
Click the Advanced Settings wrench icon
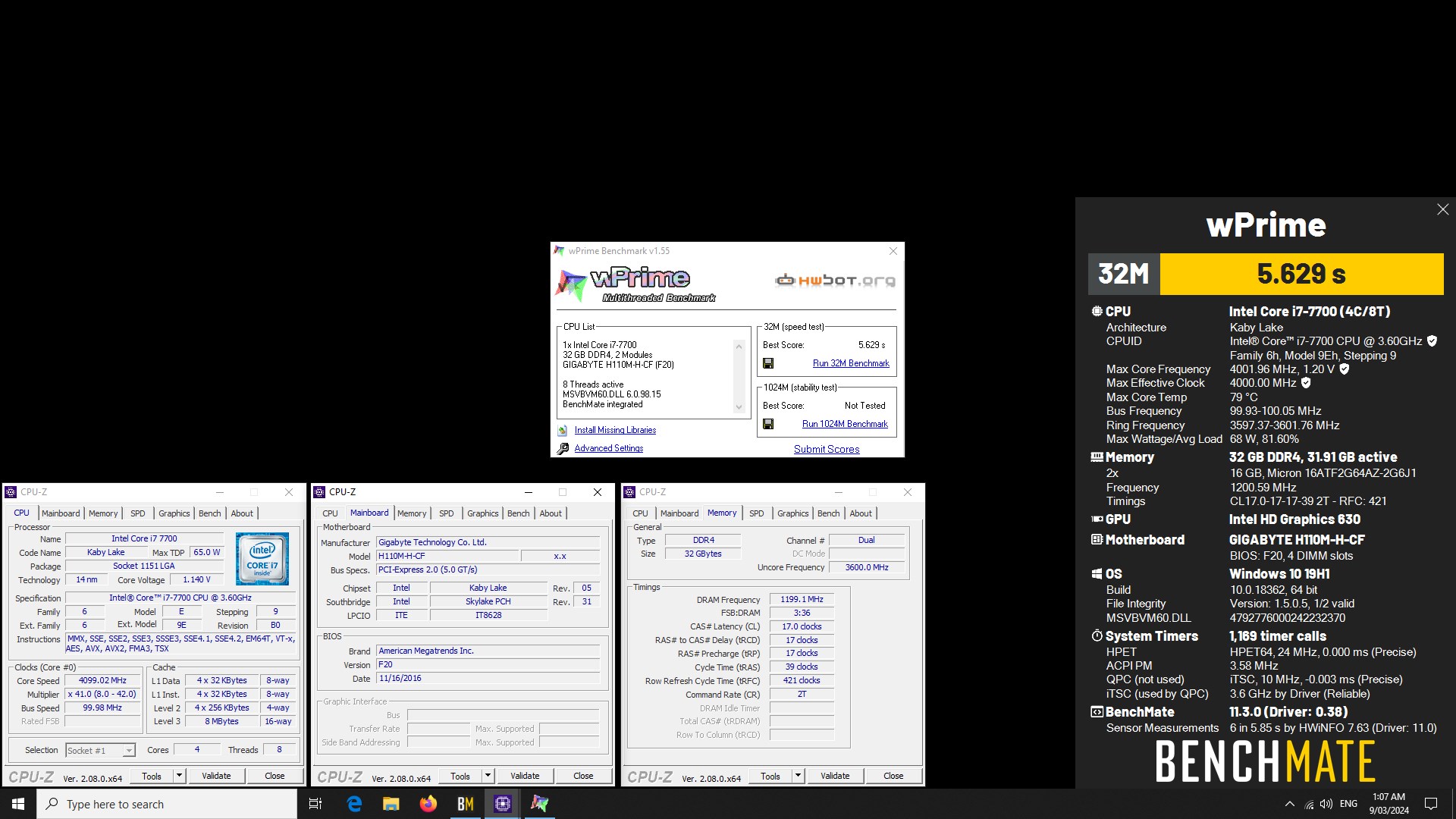563,449
